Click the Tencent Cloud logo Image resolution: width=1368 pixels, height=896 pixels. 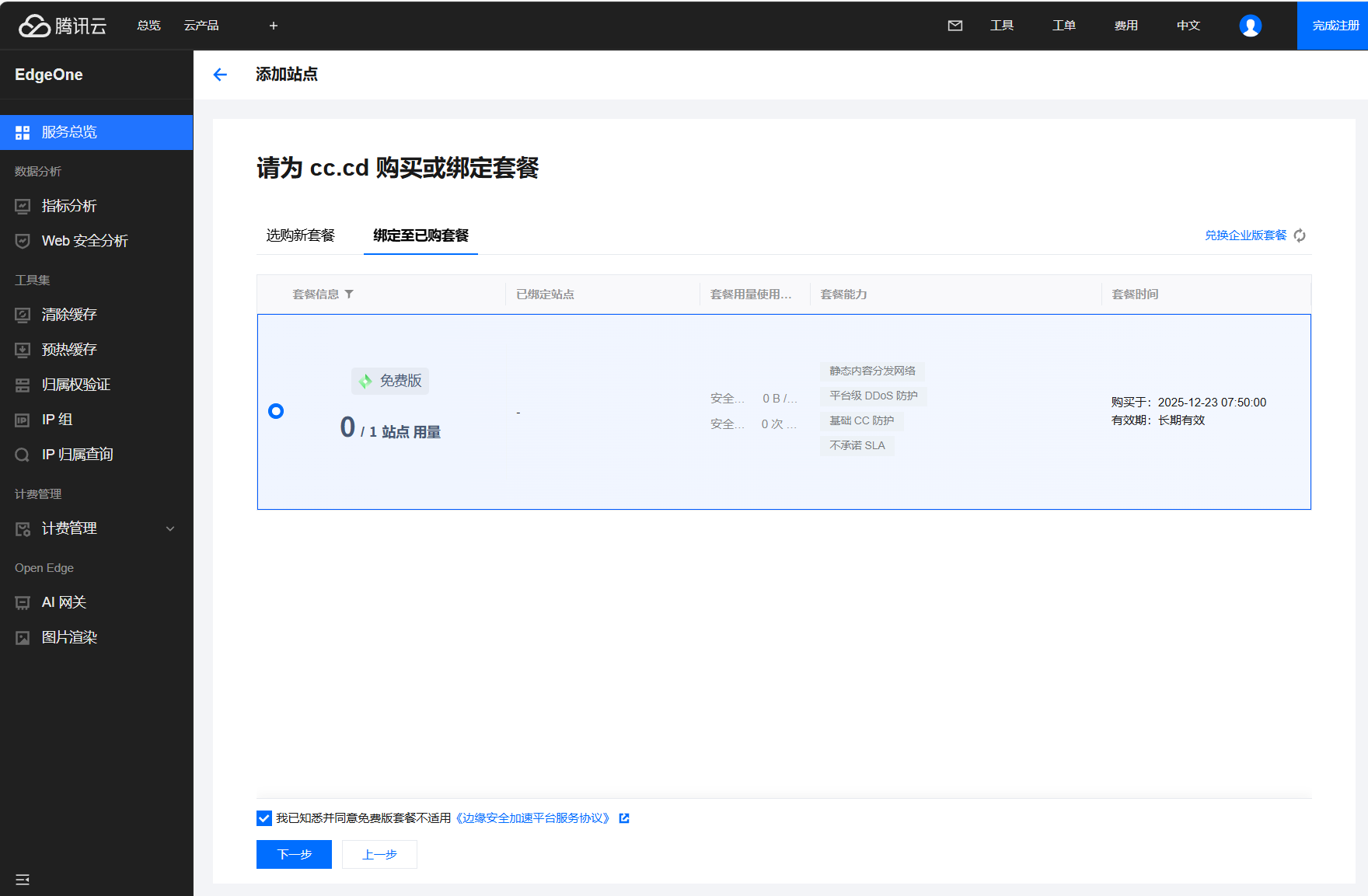pyautogui.click(x=62, y=26)
